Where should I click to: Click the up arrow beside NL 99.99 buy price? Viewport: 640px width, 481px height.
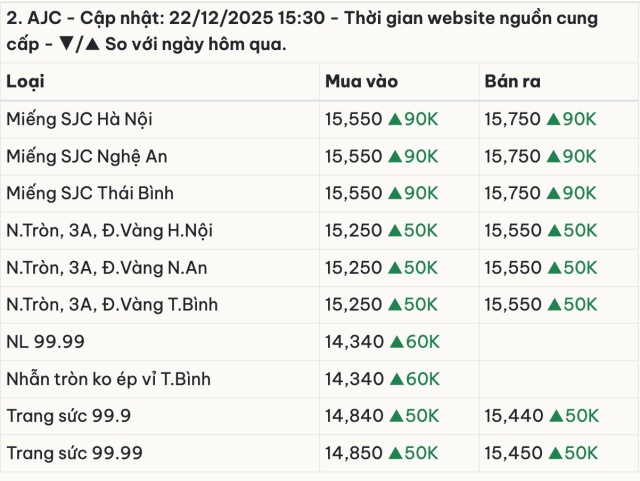point(395,342)
